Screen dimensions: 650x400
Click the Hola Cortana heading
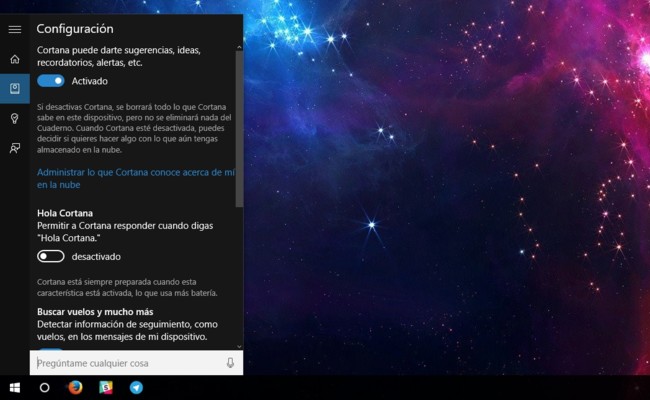[x=65, y=213]
